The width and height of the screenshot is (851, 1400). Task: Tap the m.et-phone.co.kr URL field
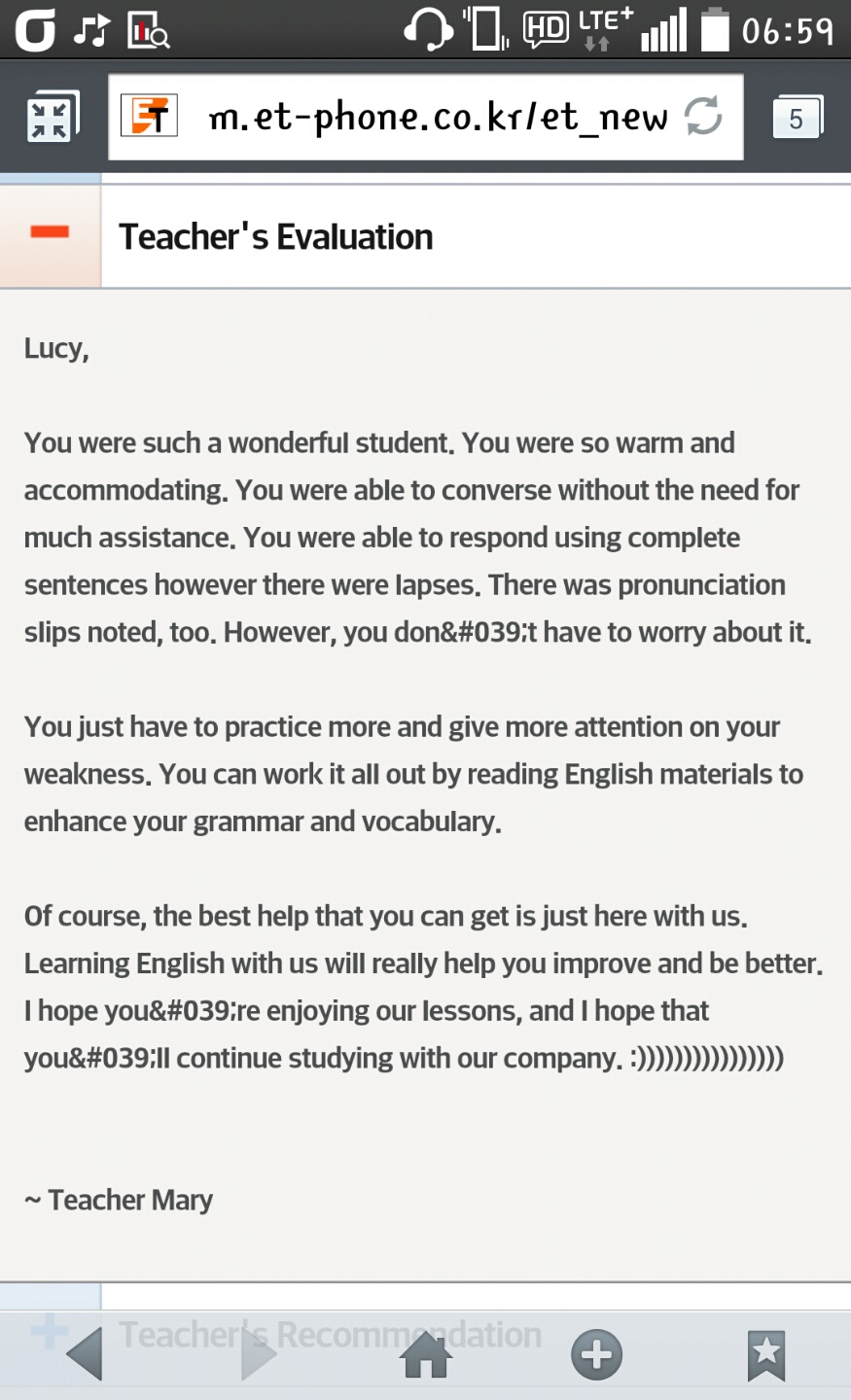(x=426, y=117)
